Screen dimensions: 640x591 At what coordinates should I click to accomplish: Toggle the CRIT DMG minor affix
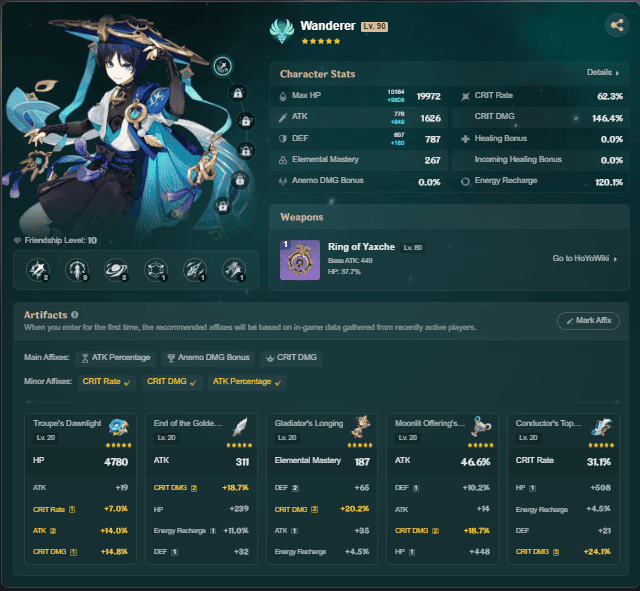172,382
